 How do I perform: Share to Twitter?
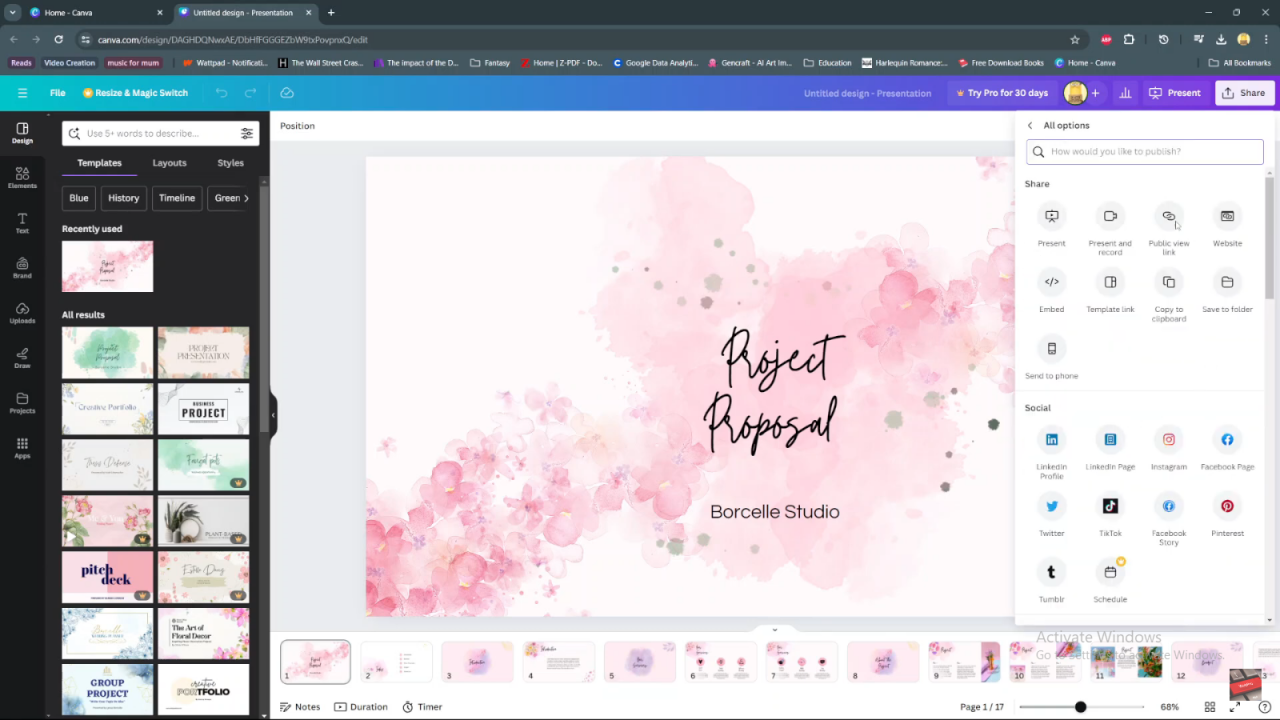click(x=1051, y=516)
